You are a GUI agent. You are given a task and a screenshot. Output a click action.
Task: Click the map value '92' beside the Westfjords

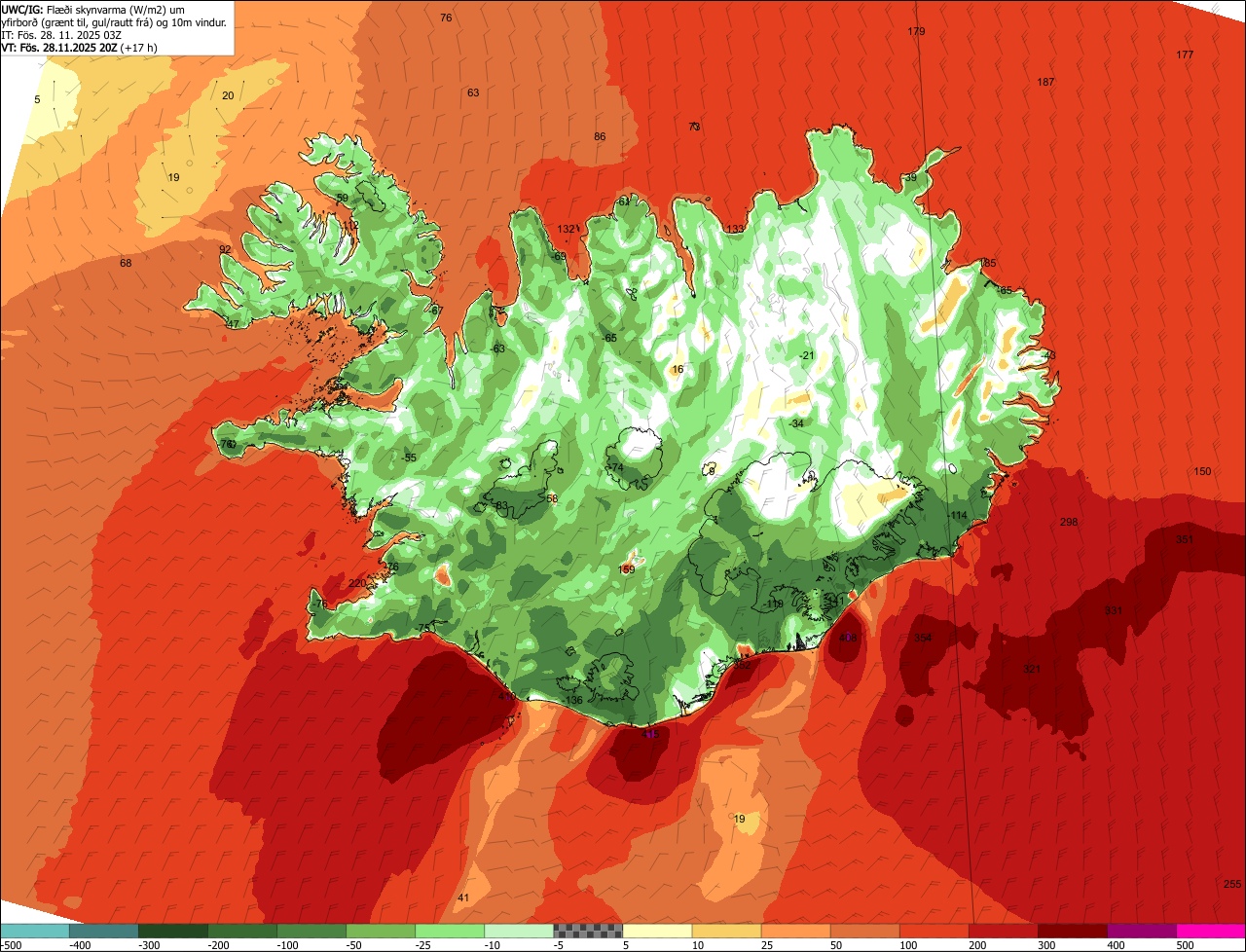225,249
